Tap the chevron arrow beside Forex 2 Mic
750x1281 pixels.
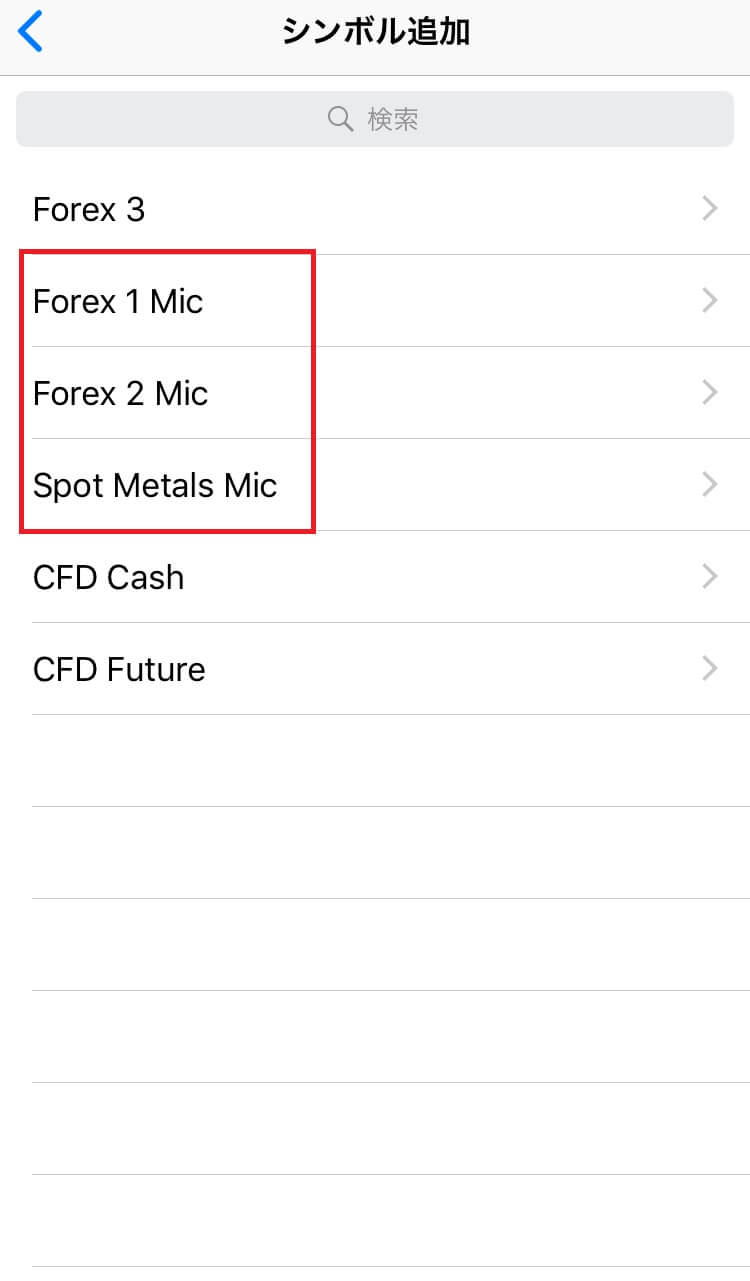click(710, 393)
